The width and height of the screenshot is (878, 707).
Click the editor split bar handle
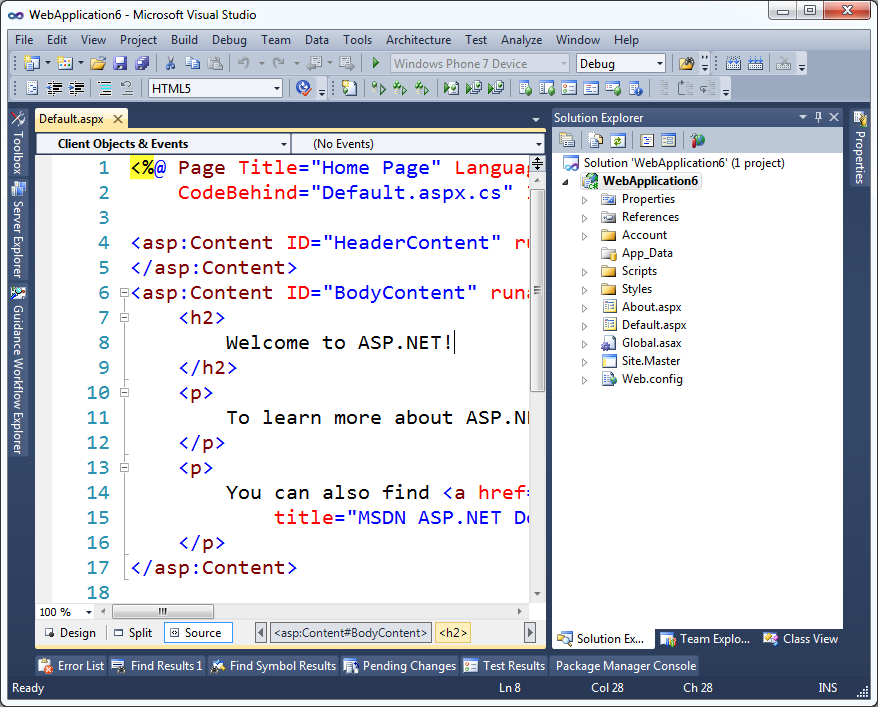click(x=537, y=163)
